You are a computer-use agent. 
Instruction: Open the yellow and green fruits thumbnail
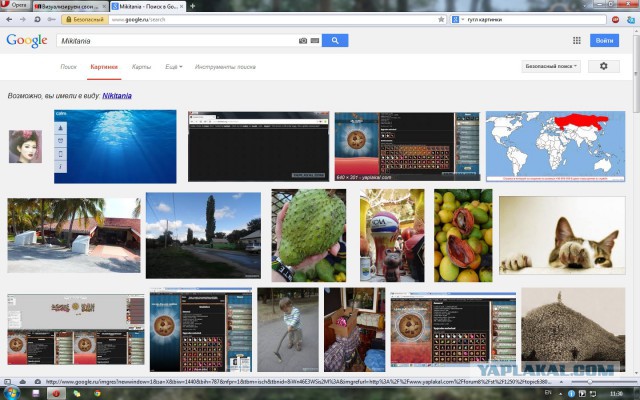(x=463, y=236)
